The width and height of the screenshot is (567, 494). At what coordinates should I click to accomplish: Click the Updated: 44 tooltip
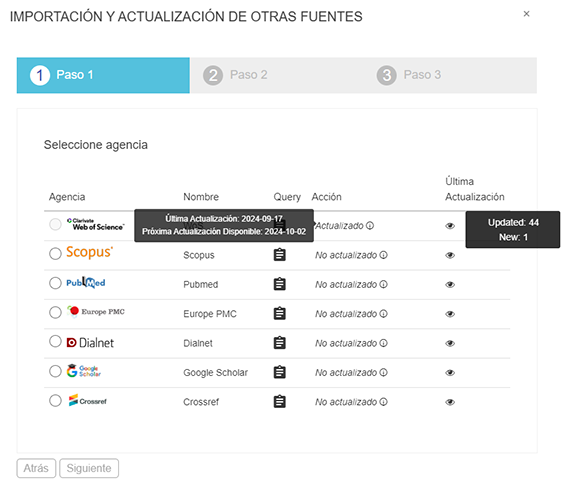point(513,230)
